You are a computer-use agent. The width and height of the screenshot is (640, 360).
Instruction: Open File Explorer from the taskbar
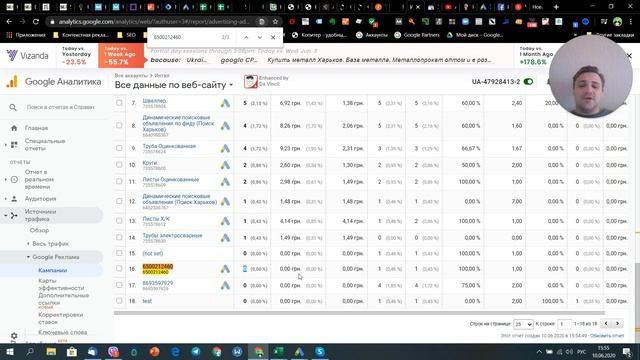click(51, 351)
